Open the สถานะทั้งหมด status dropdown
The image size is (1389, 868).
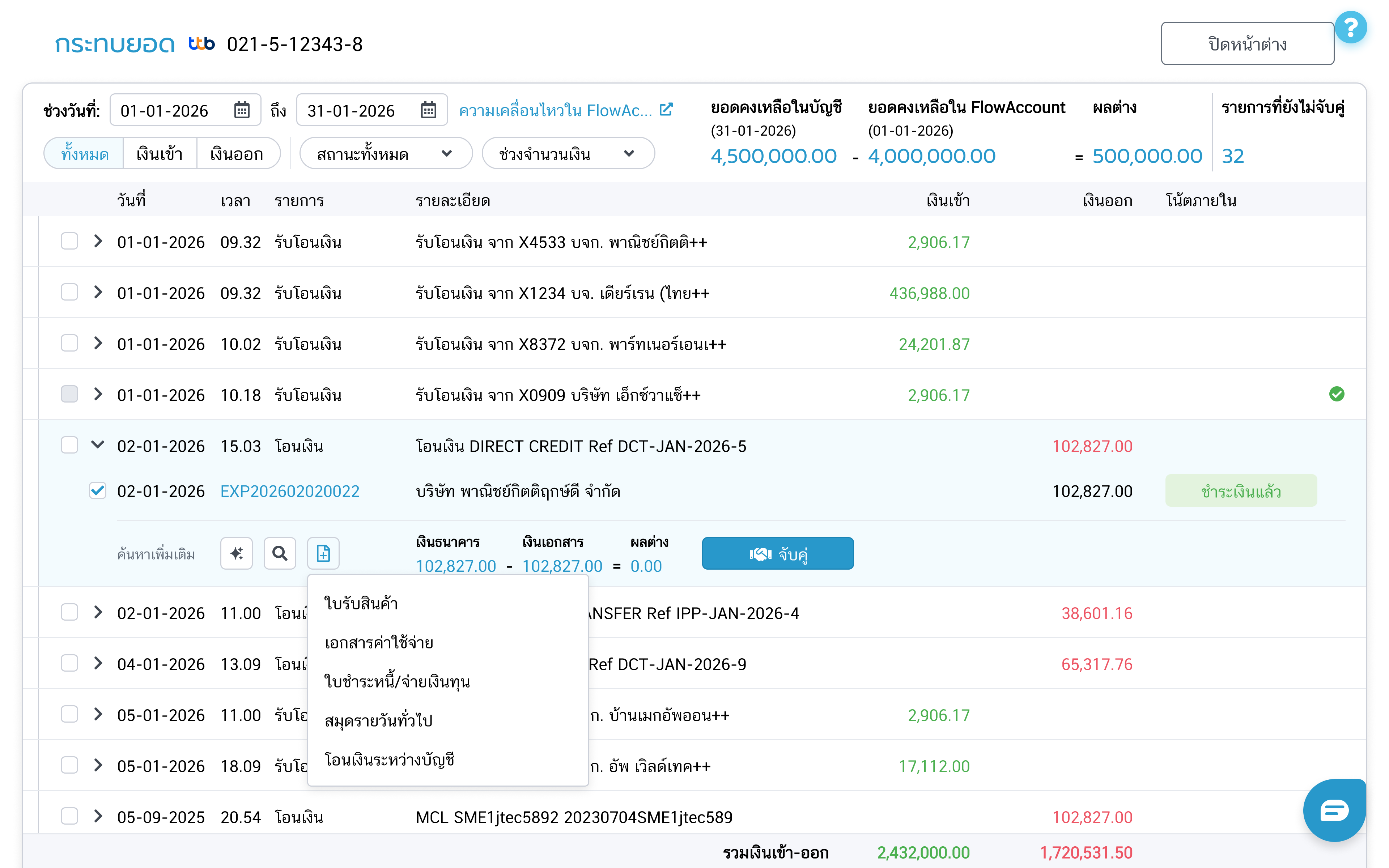385,154
